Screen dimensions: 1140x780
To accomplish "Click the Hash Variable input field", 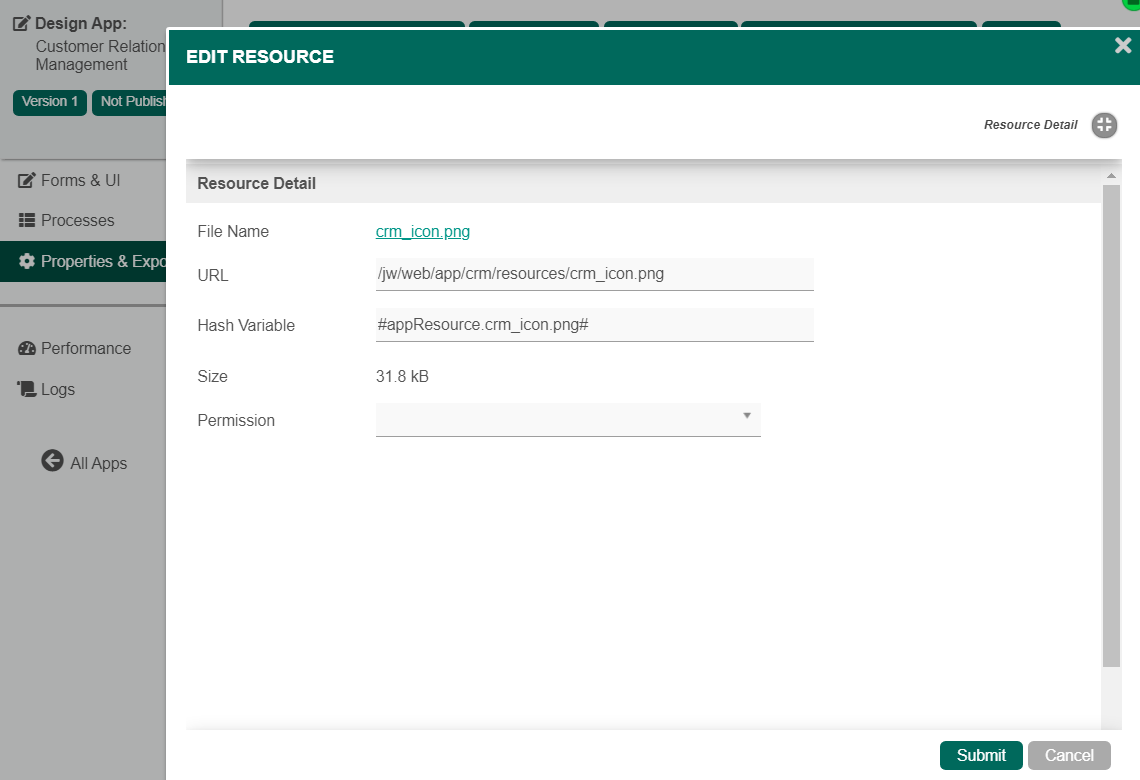I will click(594, 325).
